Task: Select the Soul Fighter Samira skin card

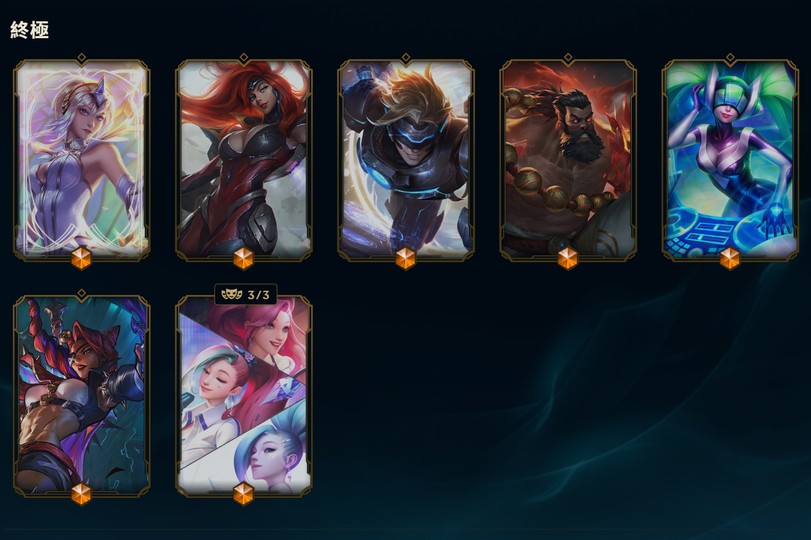Action: pyautogui.click(x=81, y=396)
